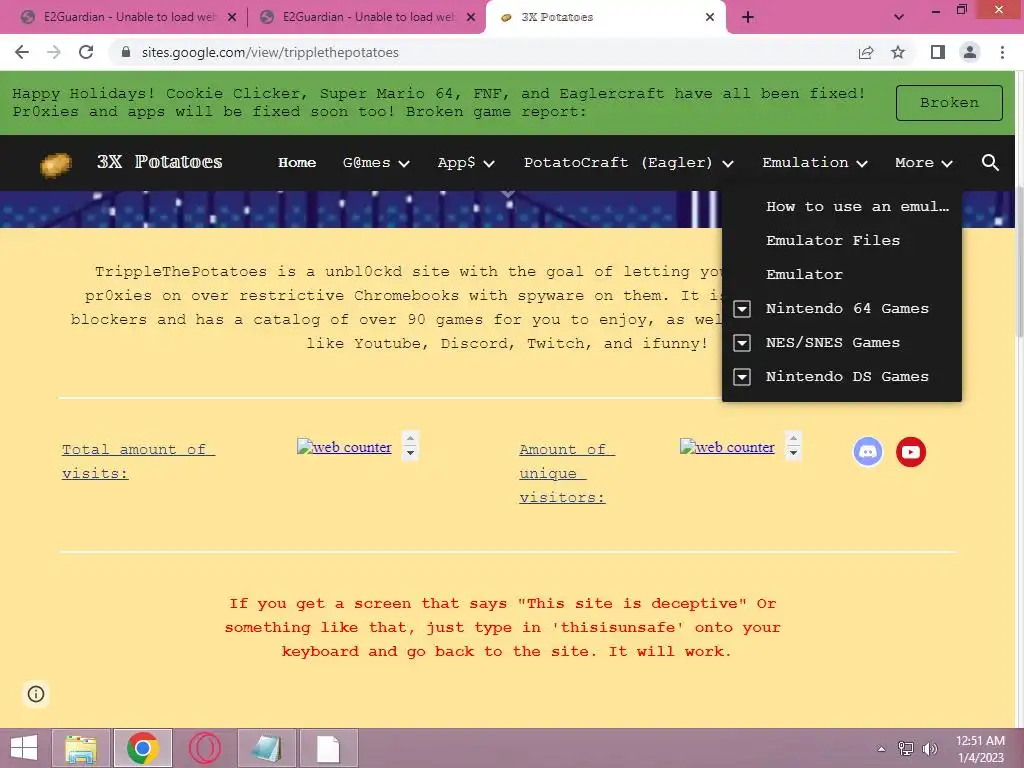
Task: Click the stepper beside total visits counter
Action: [410, 445]
